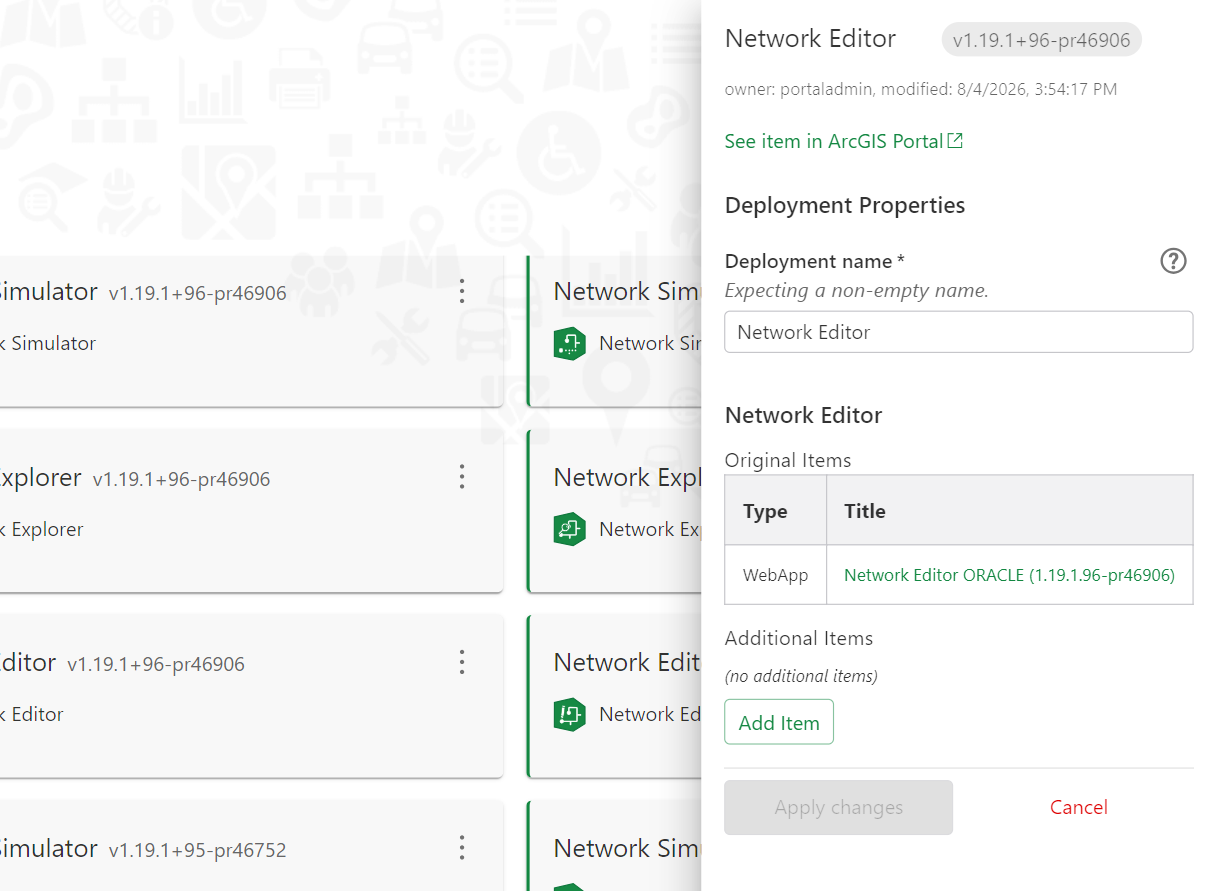Viewport: 1210px width, 891px height.
Task: Click the Type column header
Action: (776, 511)
